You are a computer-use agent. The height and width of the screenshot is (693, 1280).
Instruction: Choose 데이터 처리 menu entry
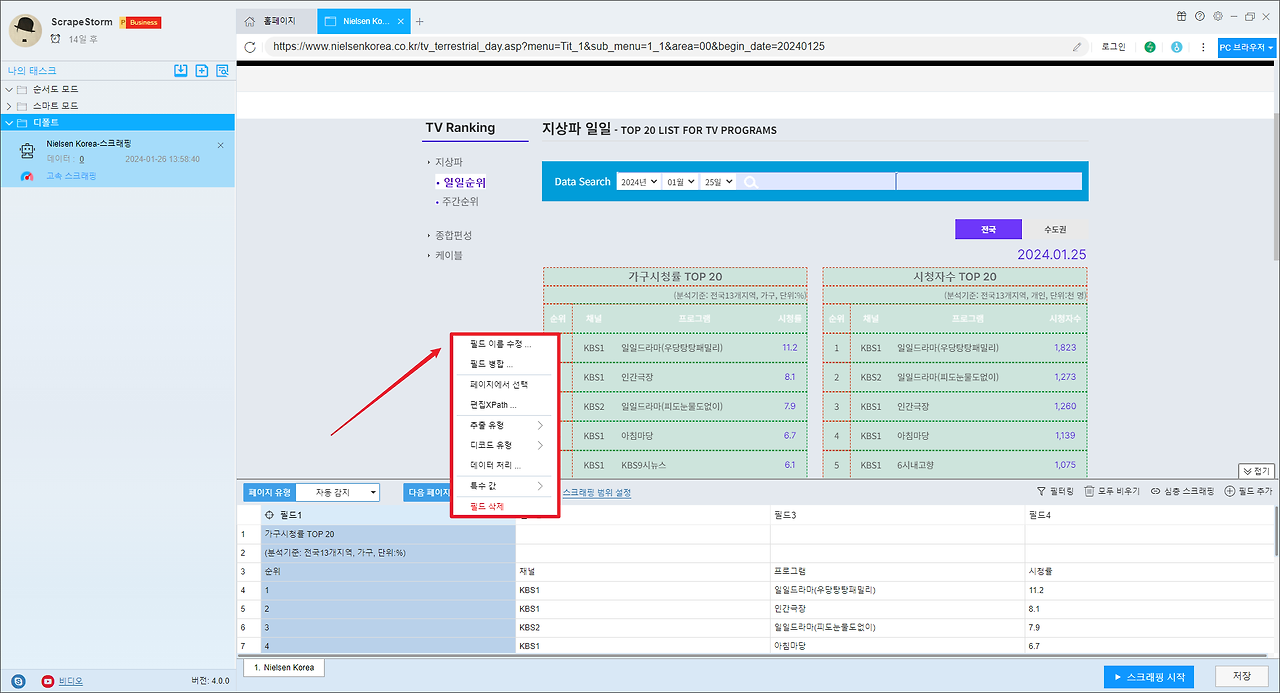[502, 466]
